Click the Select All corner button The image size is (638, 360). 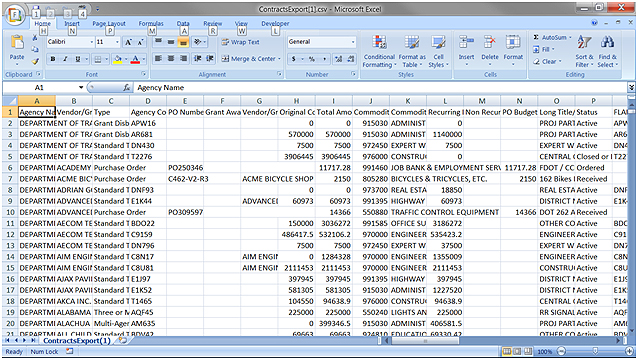(10, 100)
